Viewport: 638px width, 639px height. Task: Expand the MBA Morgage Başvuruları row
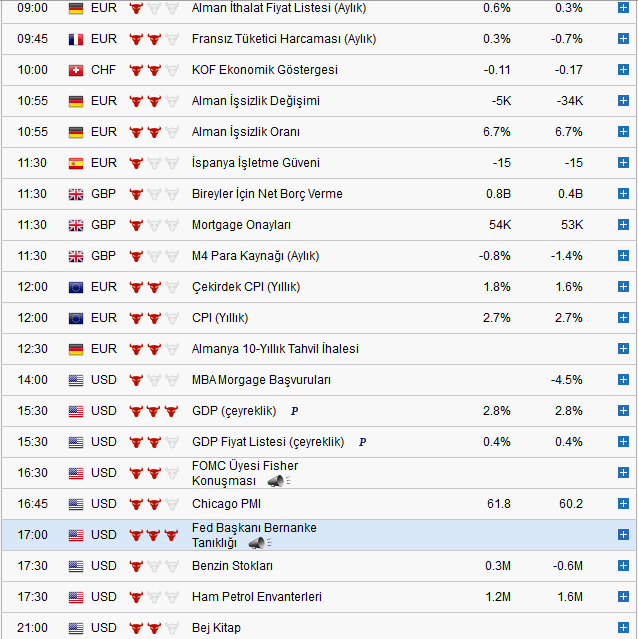[x=623, y=380]
